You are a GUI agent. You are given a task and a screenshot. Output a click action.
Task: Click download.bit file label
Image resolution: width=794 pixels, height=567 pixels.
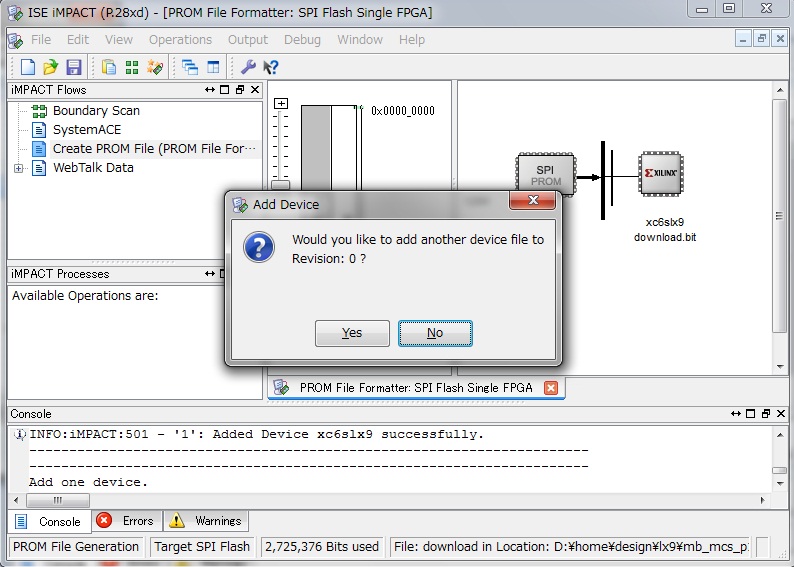click(x=665, y=237)
